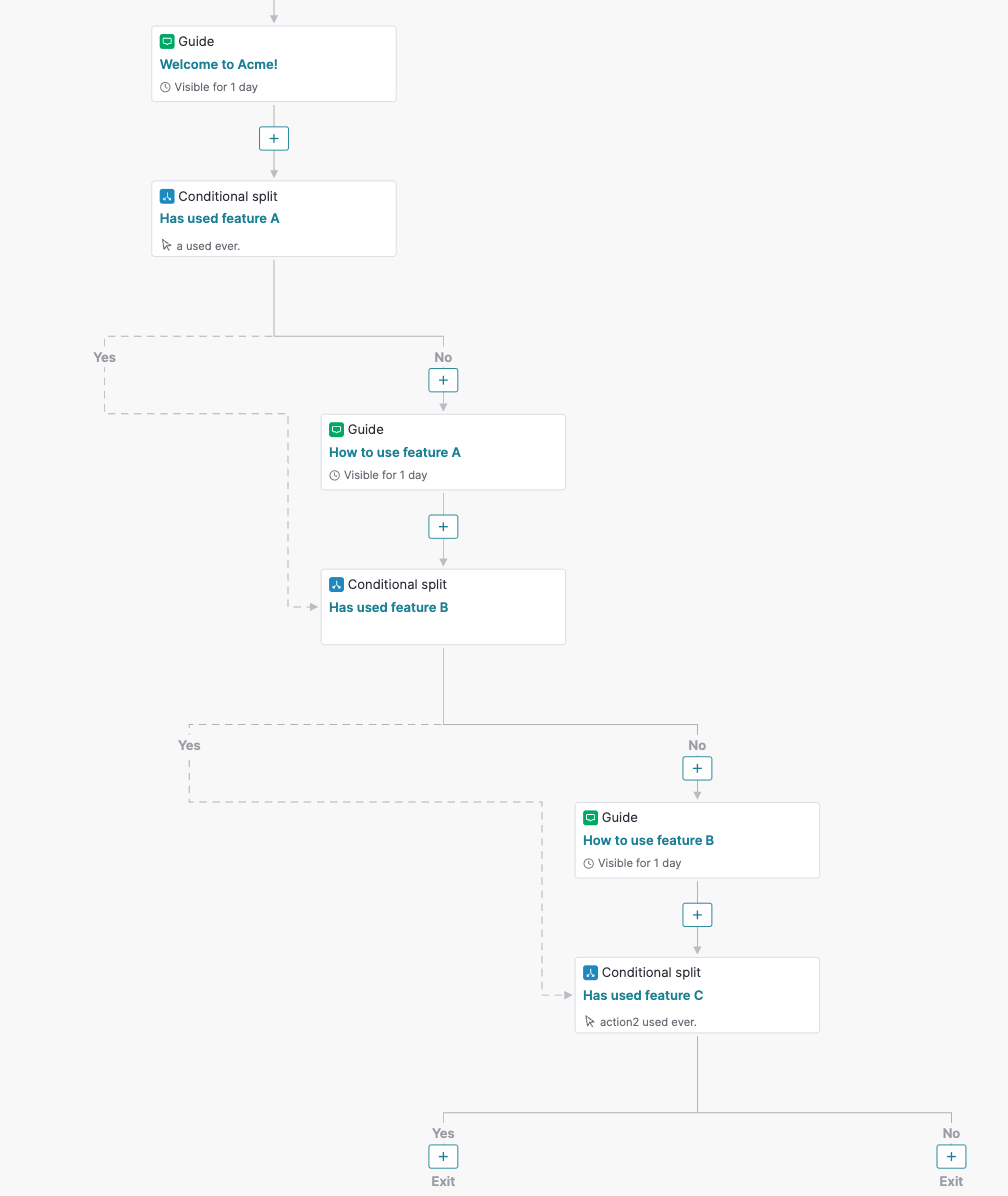
Task: Click the cursor icon beside 'action2 used ever.'
Action: point(590,1021)
